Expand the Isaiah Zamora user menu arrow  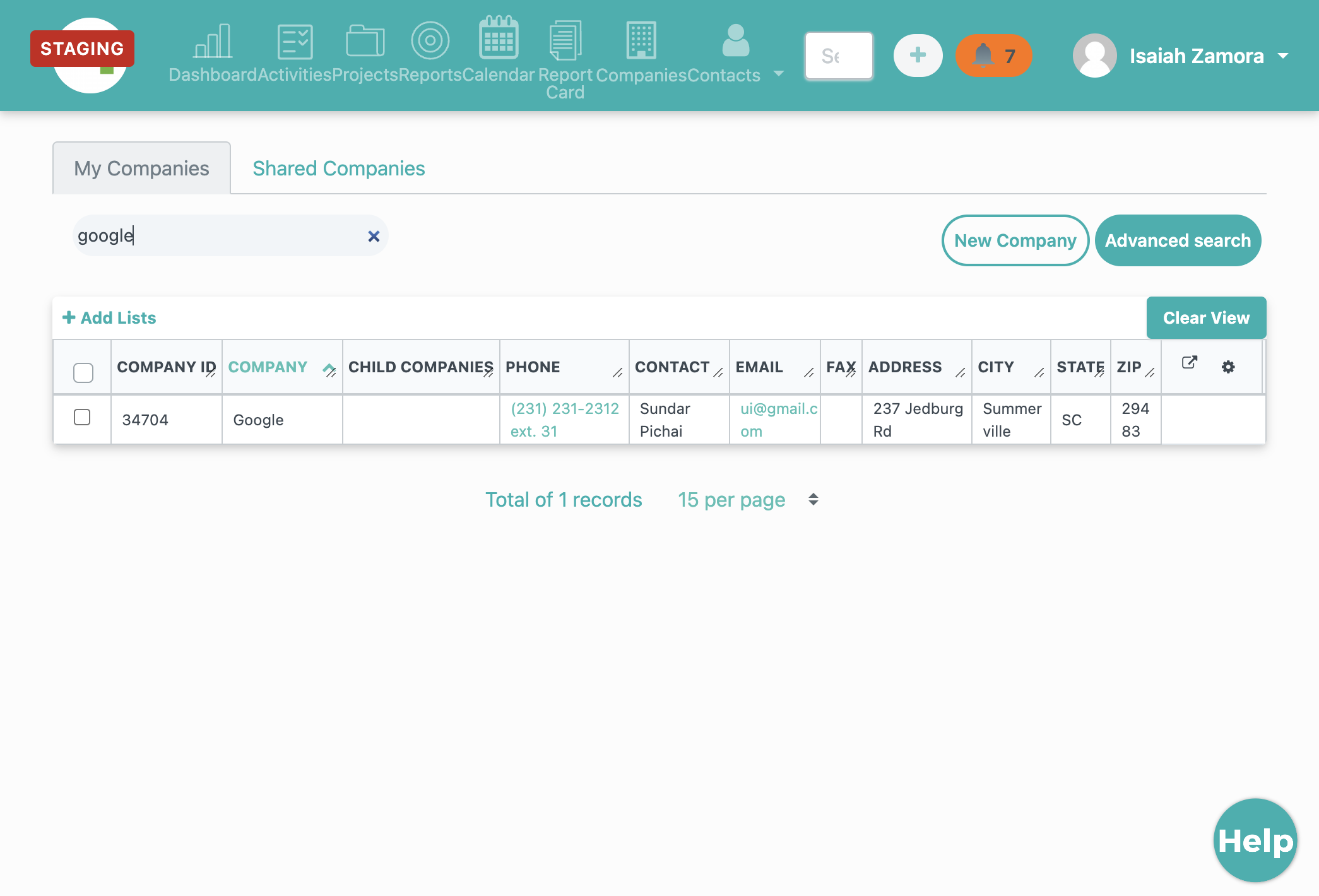pyautogui.click(x=1282, y=56)
